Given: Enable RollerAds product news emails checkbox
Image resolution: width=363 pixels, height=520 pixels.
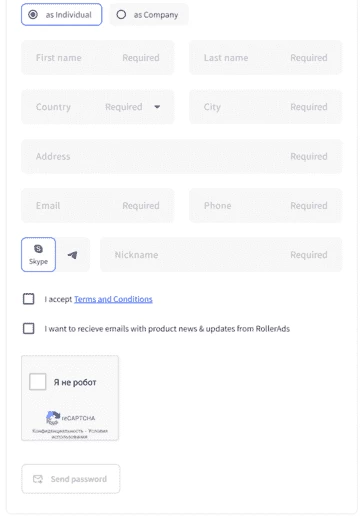Looking at the screenshot, I should click(x=29, y=328).
